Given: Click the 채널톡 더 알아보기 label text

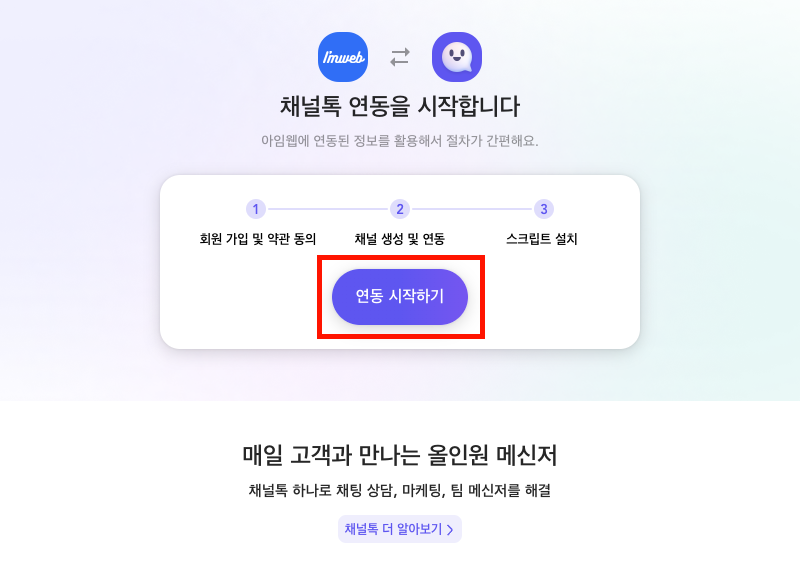Looking at the screenshot, I should pyautogui.click(x=393, y=529).
